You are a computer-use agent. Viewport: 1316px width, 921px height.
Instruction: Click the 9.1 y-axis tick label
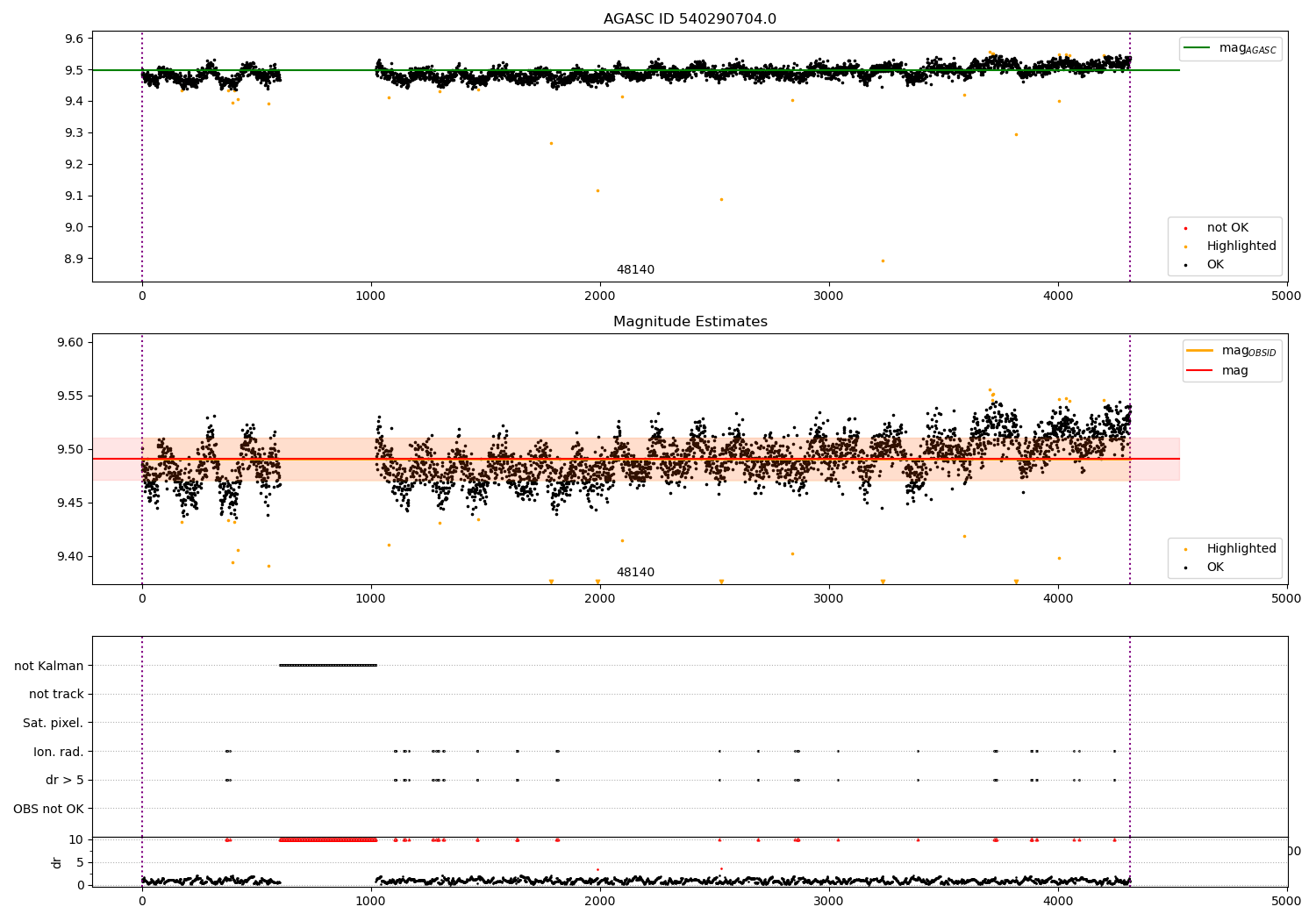74,196
